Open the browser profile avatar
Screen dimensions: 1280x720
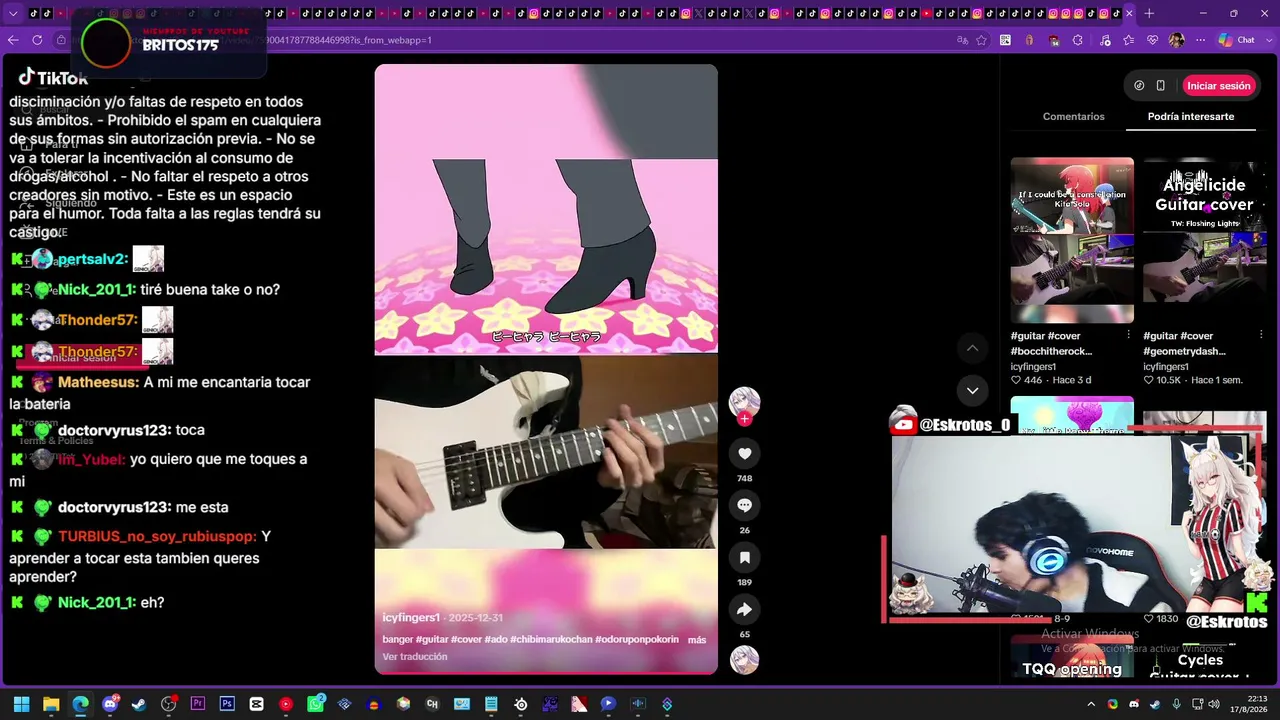point(1177,40)
